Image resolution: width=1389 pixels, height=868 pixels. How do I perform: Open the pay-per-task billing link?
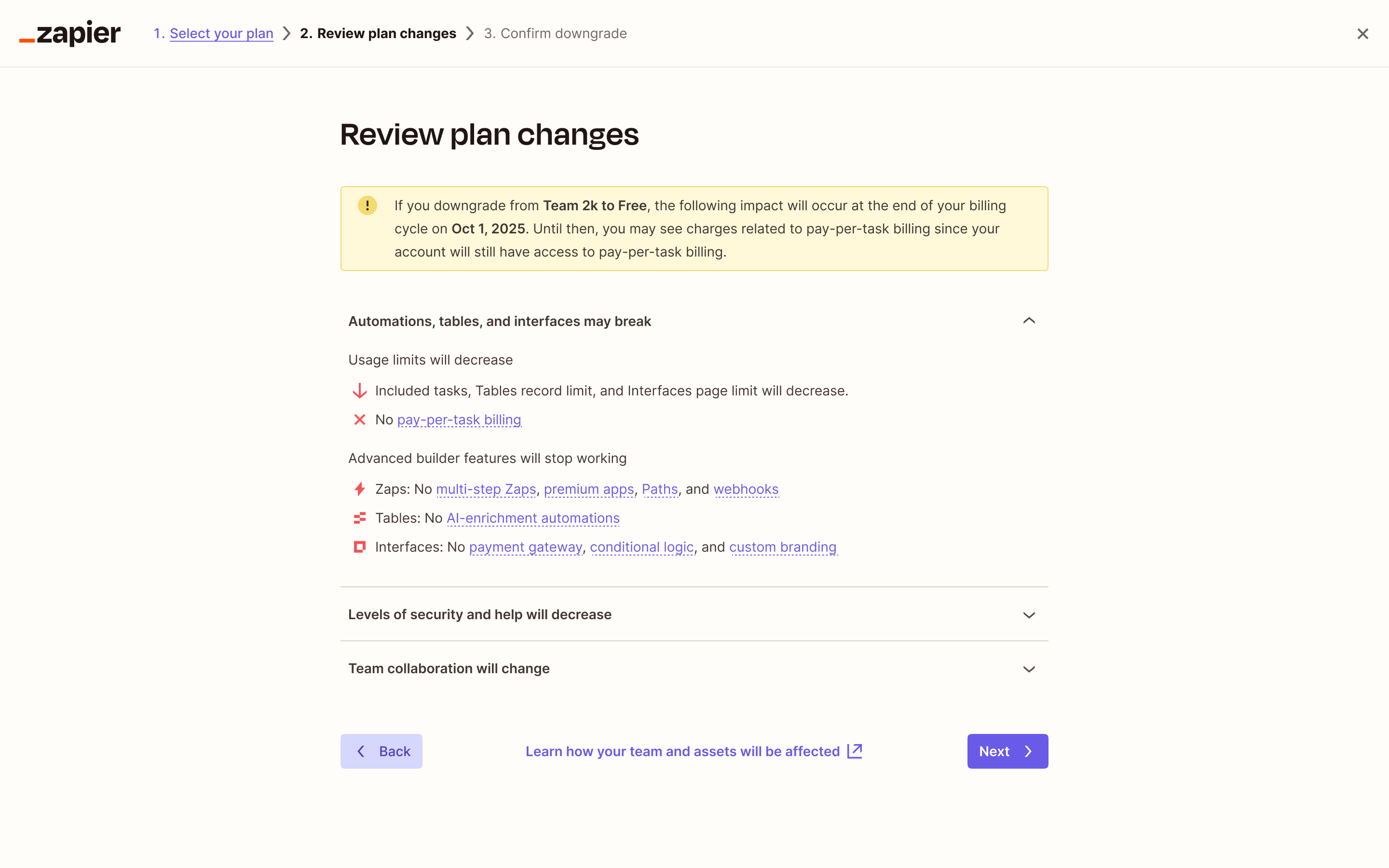pyautogui.click(x=459, y=419)
